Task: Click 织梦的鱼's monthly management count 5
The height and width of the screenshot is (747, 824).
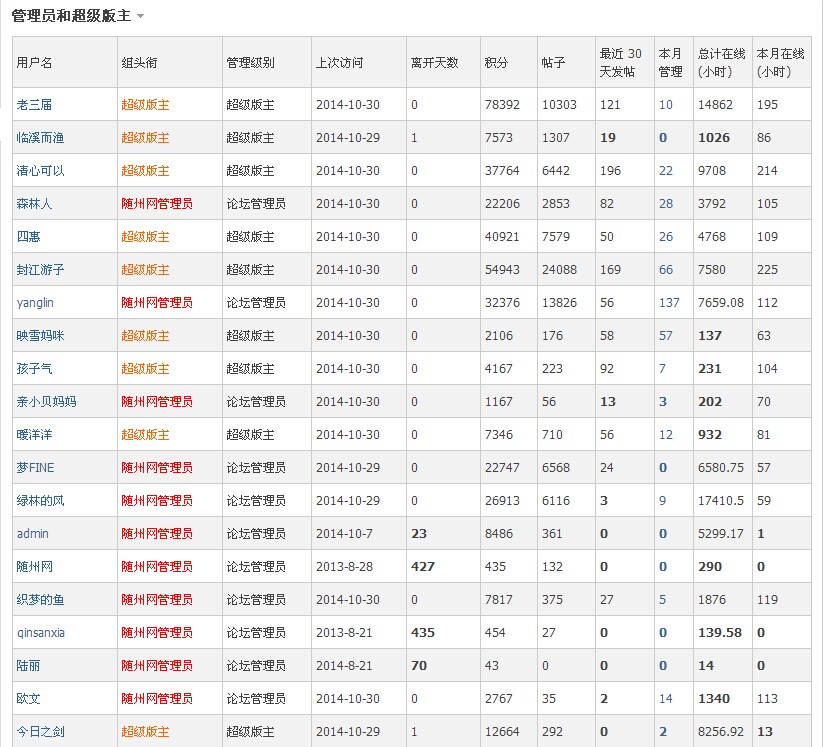Action: (x=662, y=600)
